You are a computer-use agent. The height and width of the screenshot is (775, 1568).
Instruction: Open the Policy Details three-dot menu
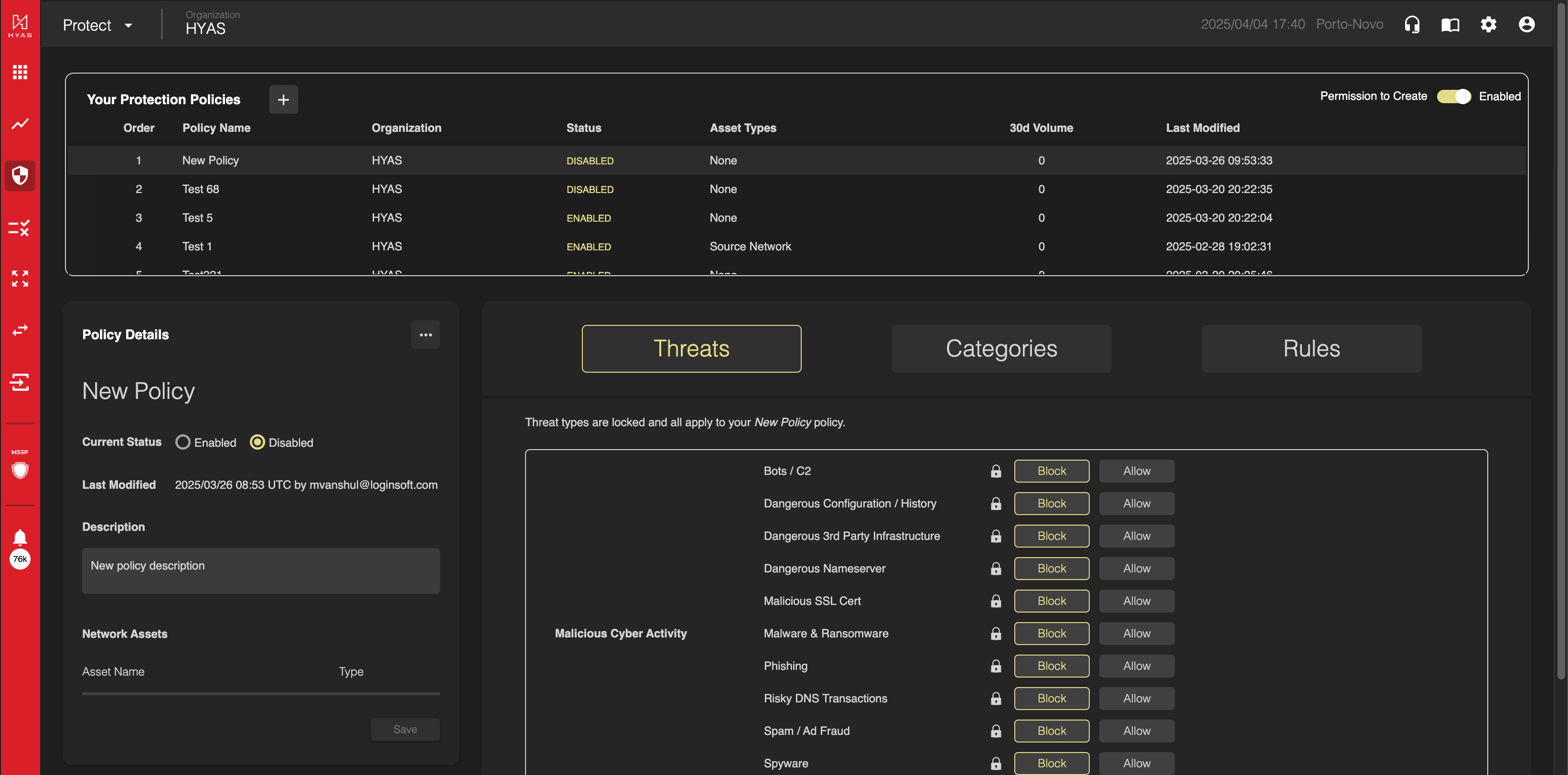point(426,334)
